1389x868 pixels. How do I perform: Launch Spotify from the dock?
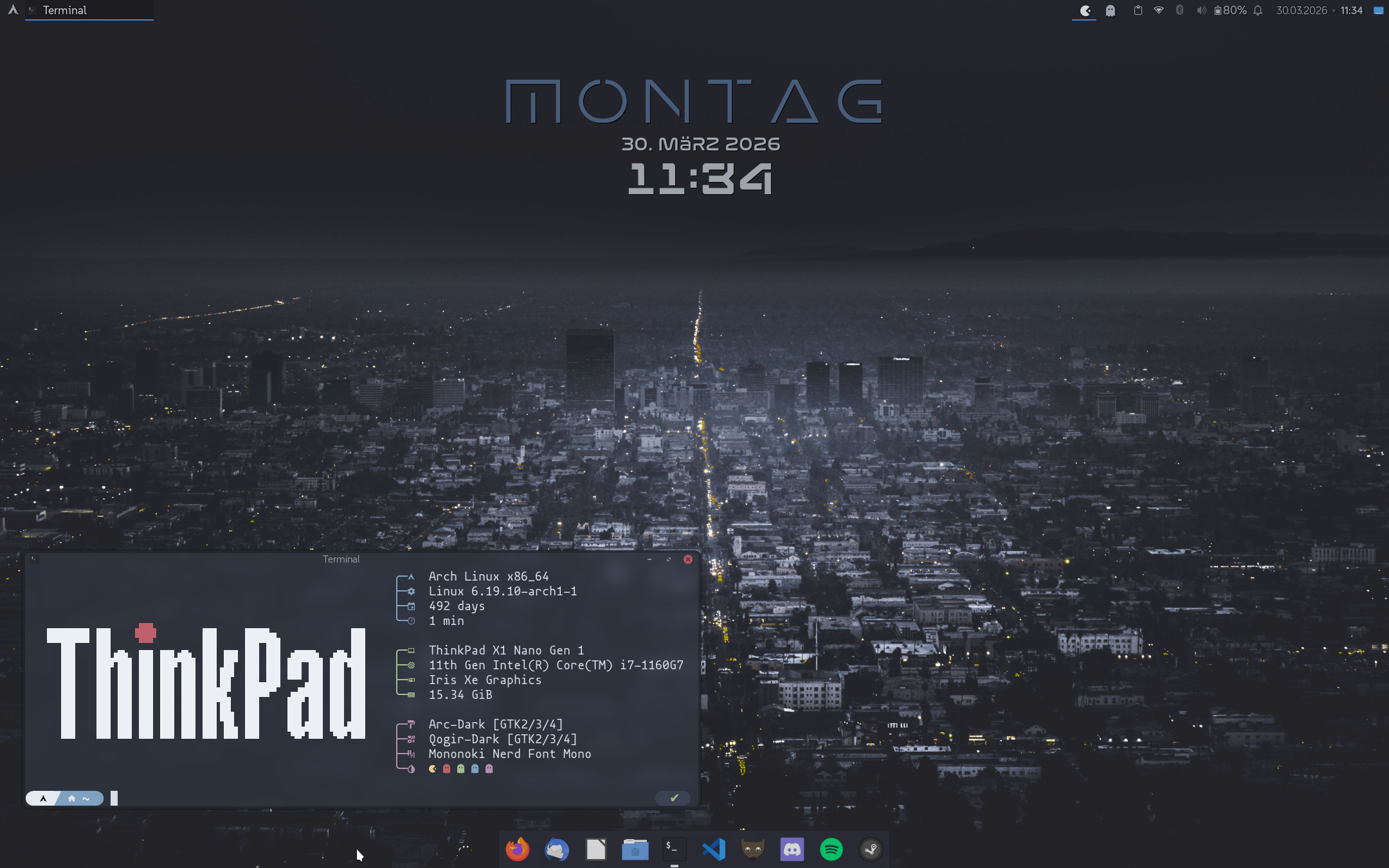tap(831, 849)
